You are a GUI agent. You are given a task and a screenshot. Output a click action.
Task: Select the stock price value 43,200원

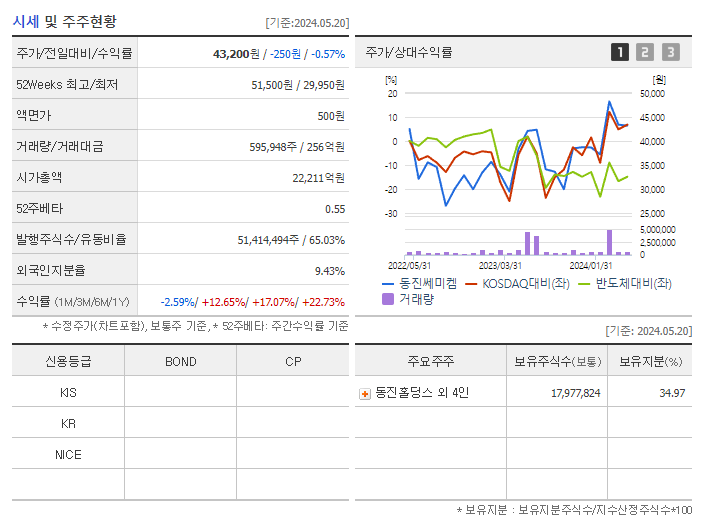pyautogui.click(x=236, y=54)
